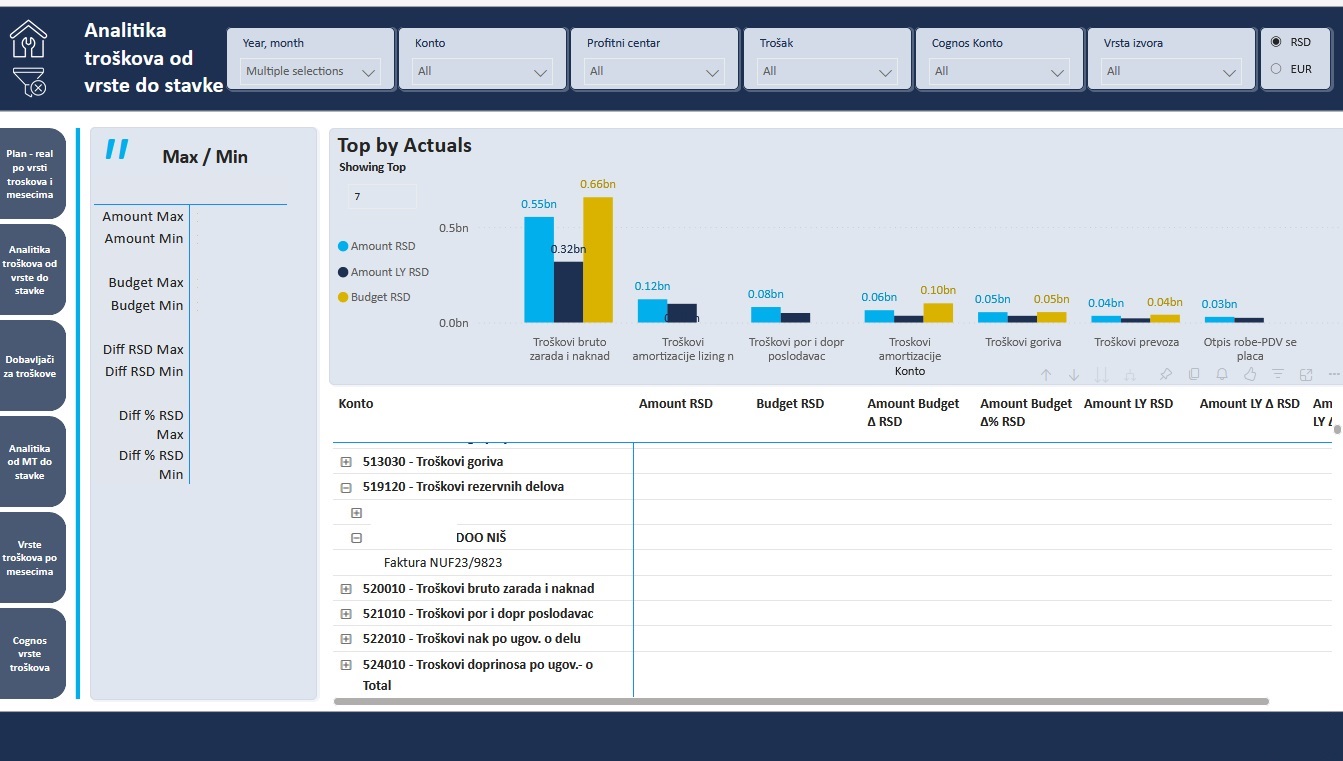Open the home icon with wrench
The height and width of the screenshot is (761, 1343).
[x=28, y=38]
